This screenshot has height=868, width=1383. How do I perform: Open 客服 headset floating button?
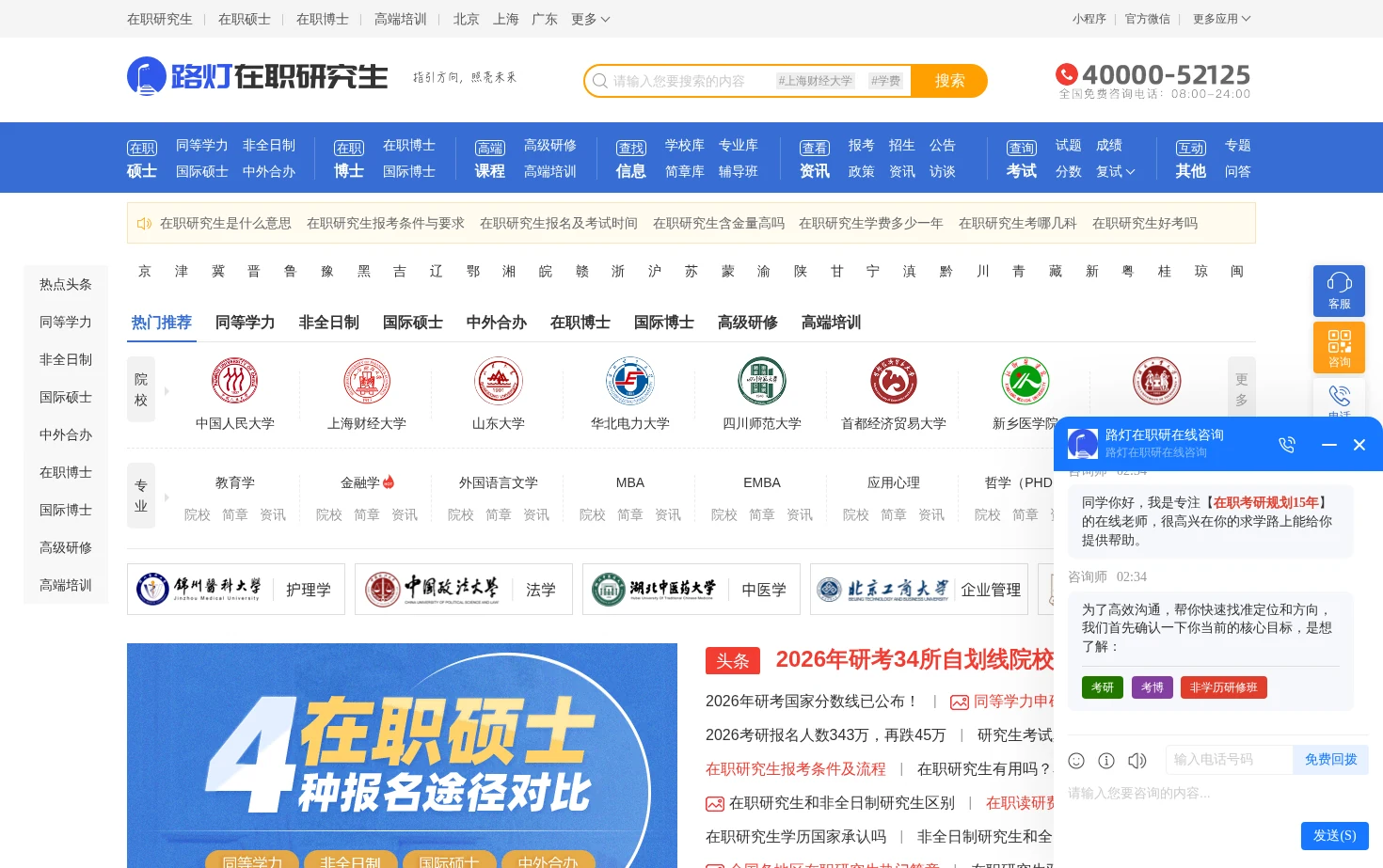[1339, 291]
